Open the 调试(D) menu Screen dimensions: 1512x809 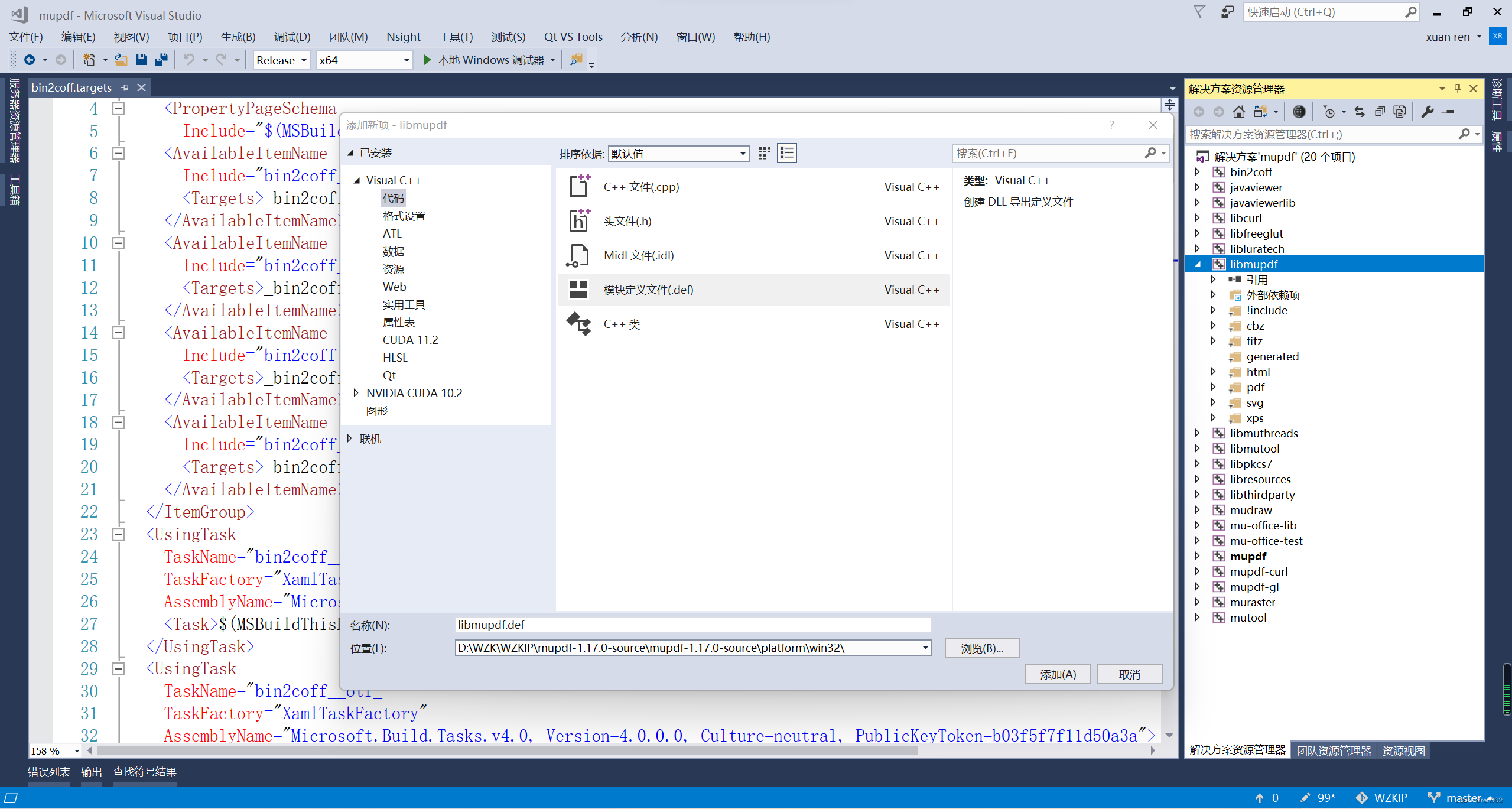[292, 37]
